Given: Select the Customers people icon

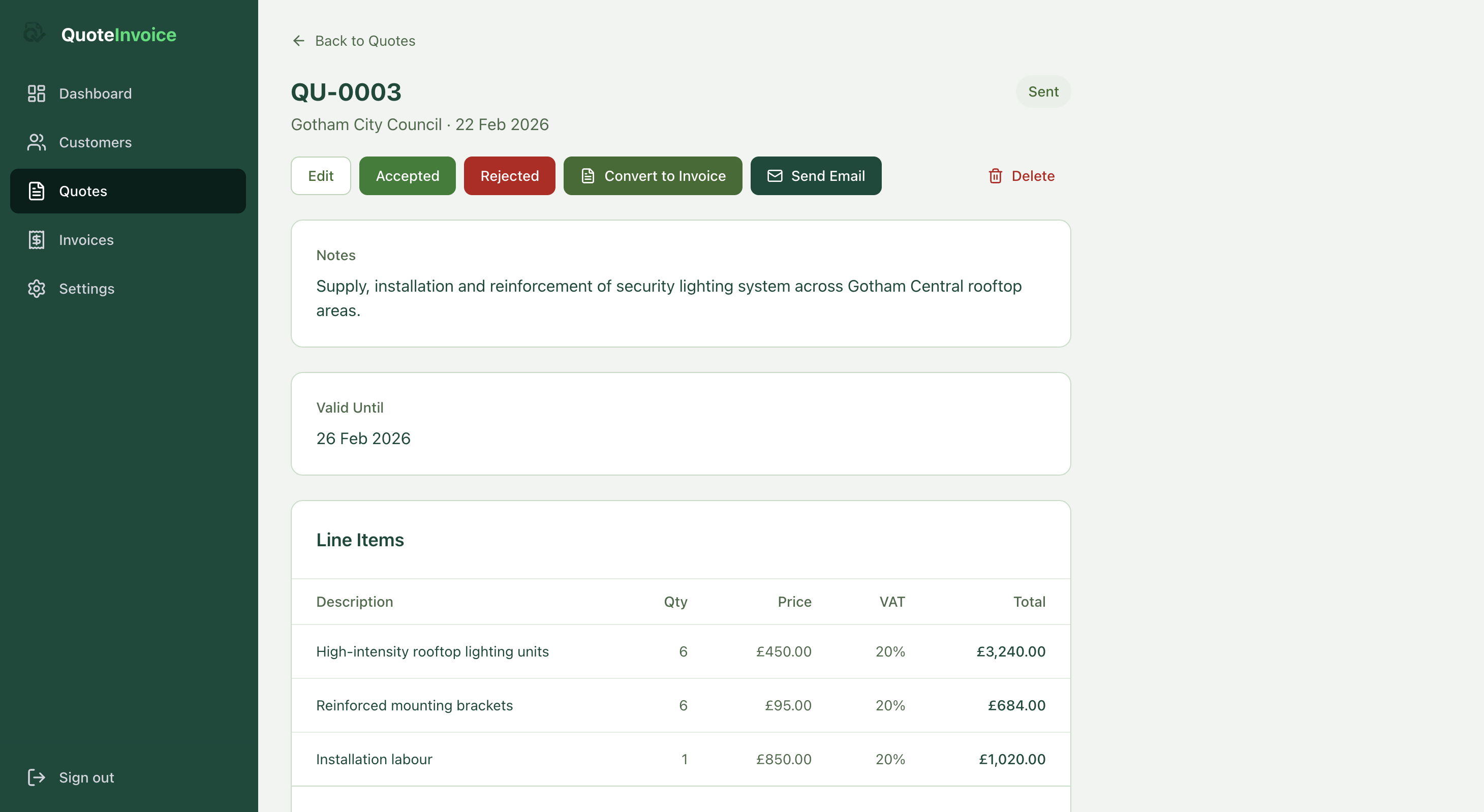Looking at the screenshot, I should 36,142.
